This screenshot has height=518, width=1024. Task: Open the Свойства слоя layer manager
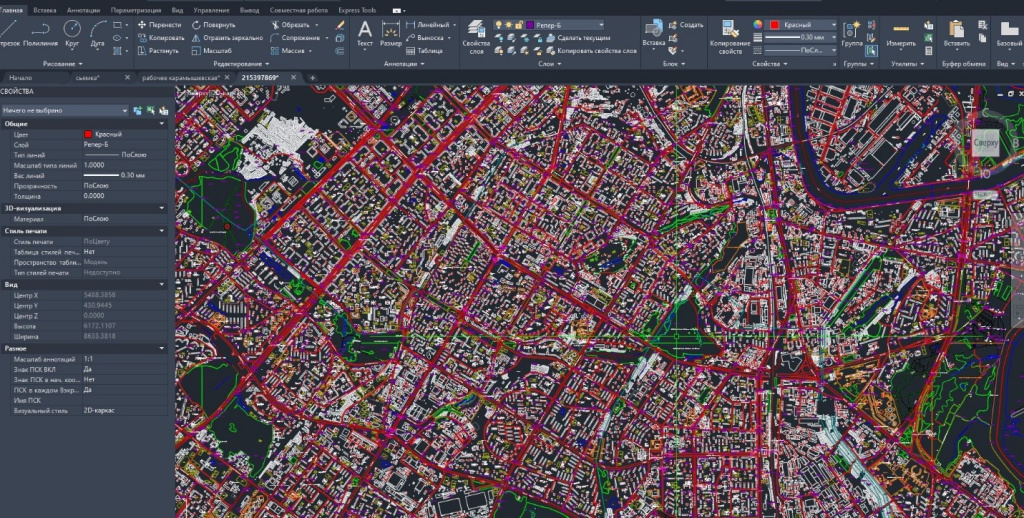point(476,37)
